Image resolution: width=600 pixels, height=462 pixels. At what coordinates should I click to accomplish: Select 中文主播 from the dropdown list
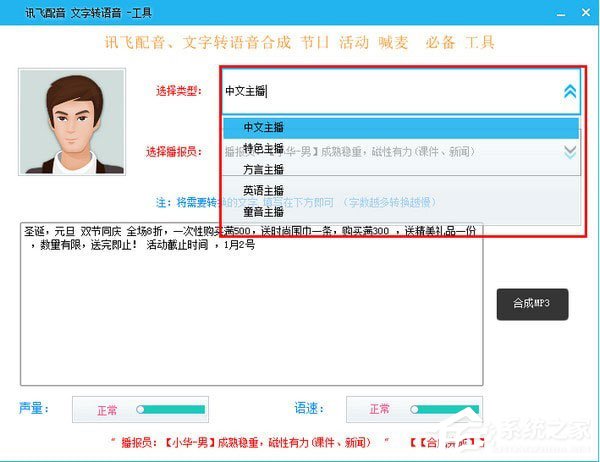click(x=401, y=127)
